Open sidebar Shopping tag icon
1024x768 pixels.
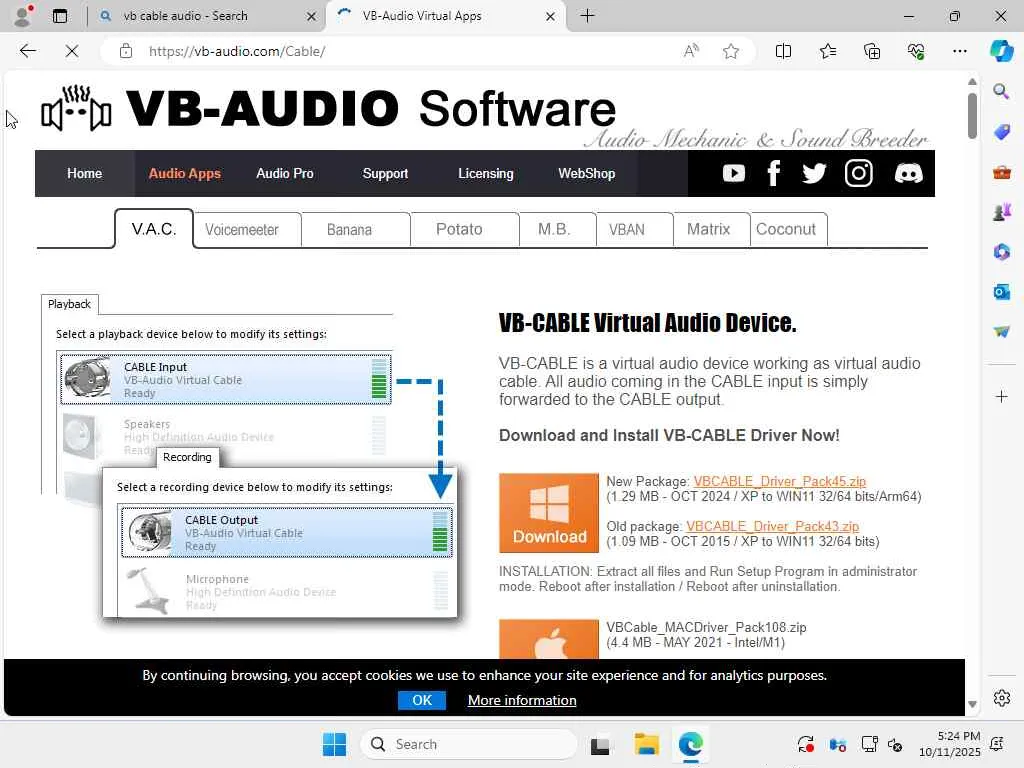point(1001,132)
